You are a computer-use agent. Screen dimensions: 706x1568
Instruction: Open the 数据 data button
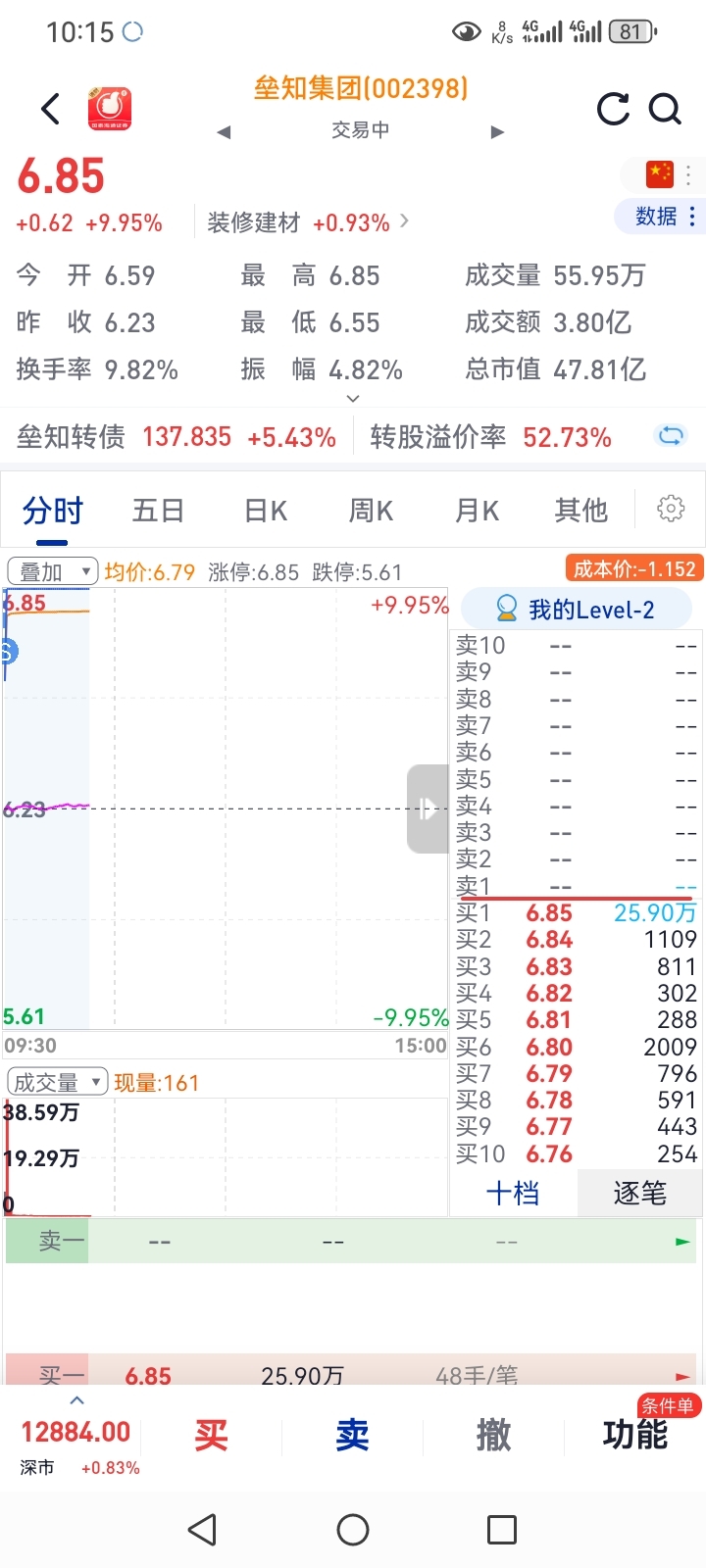660,217
